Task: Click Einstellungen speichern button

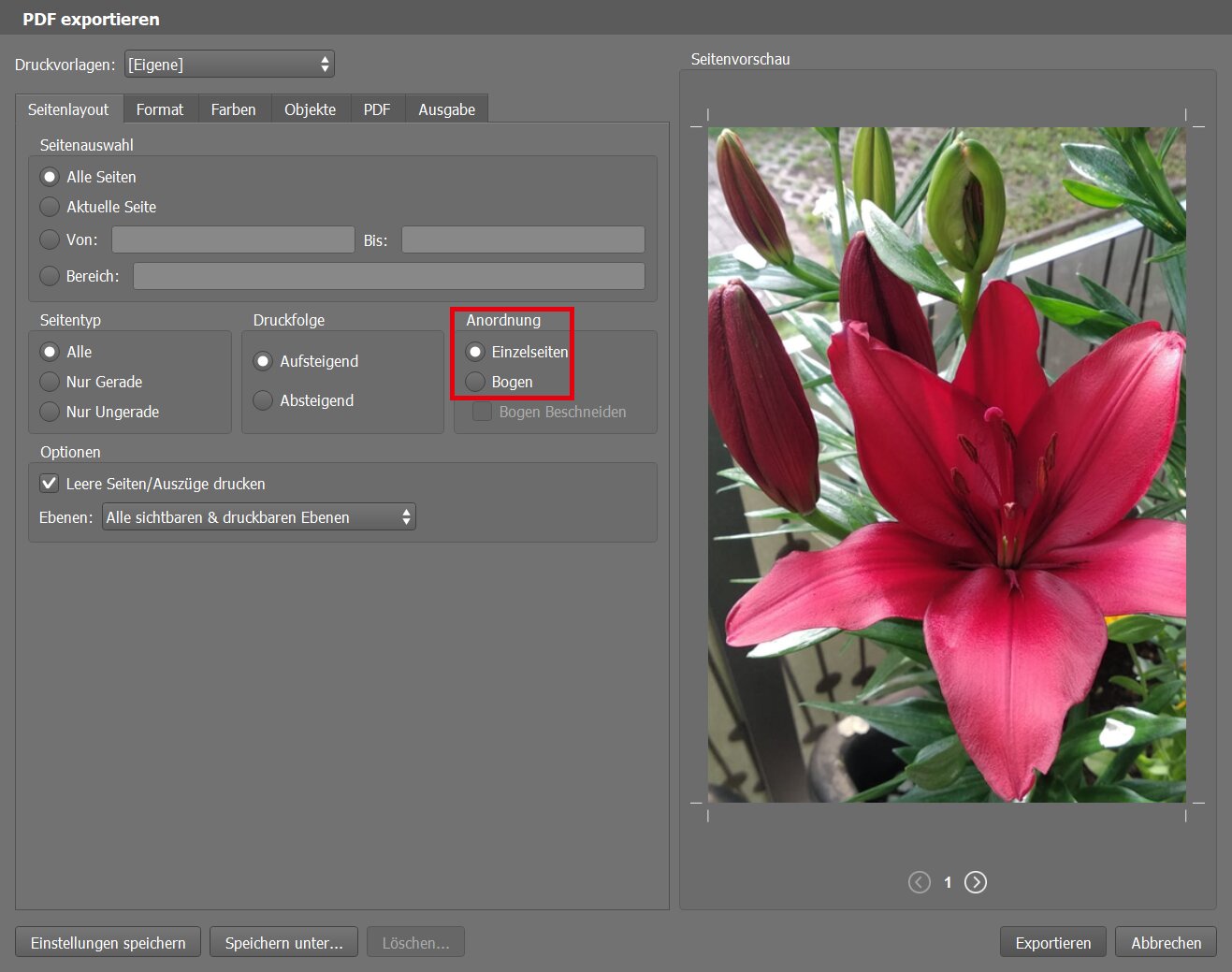Action: pyautogui.click(x=108, y=943)
